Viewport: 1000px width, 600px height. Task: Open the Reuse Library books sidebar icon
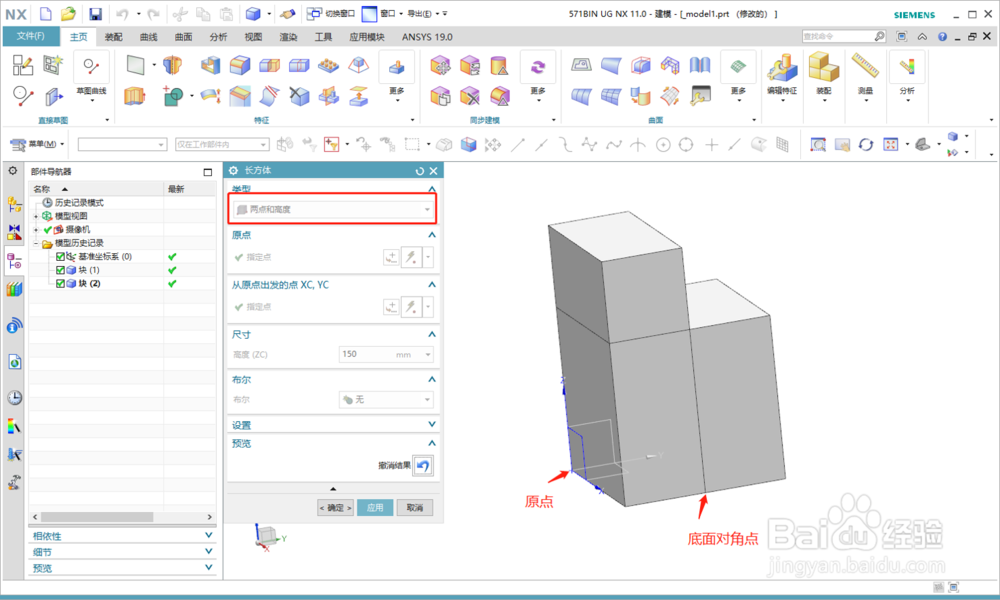14,289
